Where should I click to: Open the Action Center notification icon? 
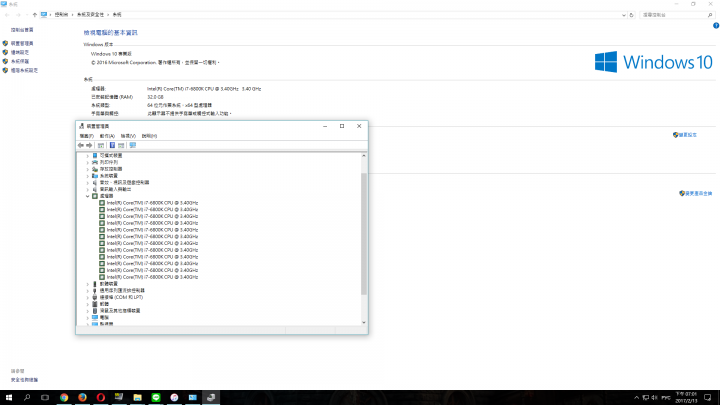(708, 398)
